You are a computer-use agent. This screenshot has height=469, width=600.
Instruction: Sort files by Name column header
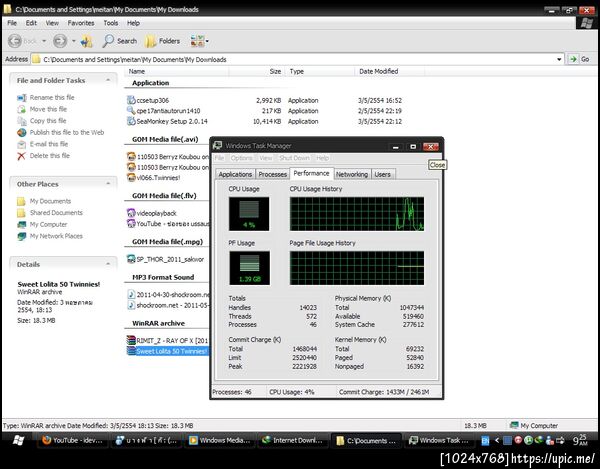coord(177,71)
